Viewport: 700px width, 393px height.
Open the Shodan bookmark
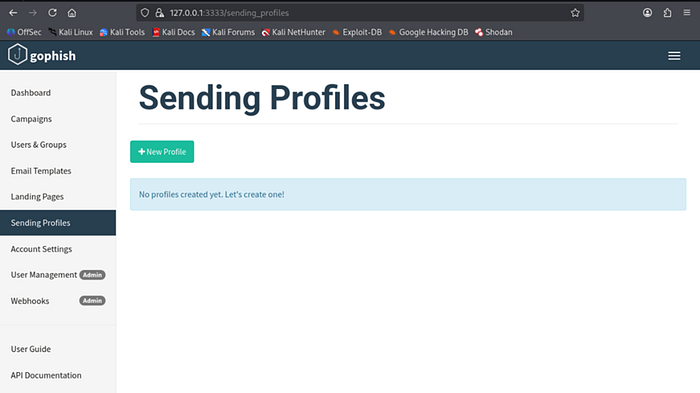pos(494,32)
